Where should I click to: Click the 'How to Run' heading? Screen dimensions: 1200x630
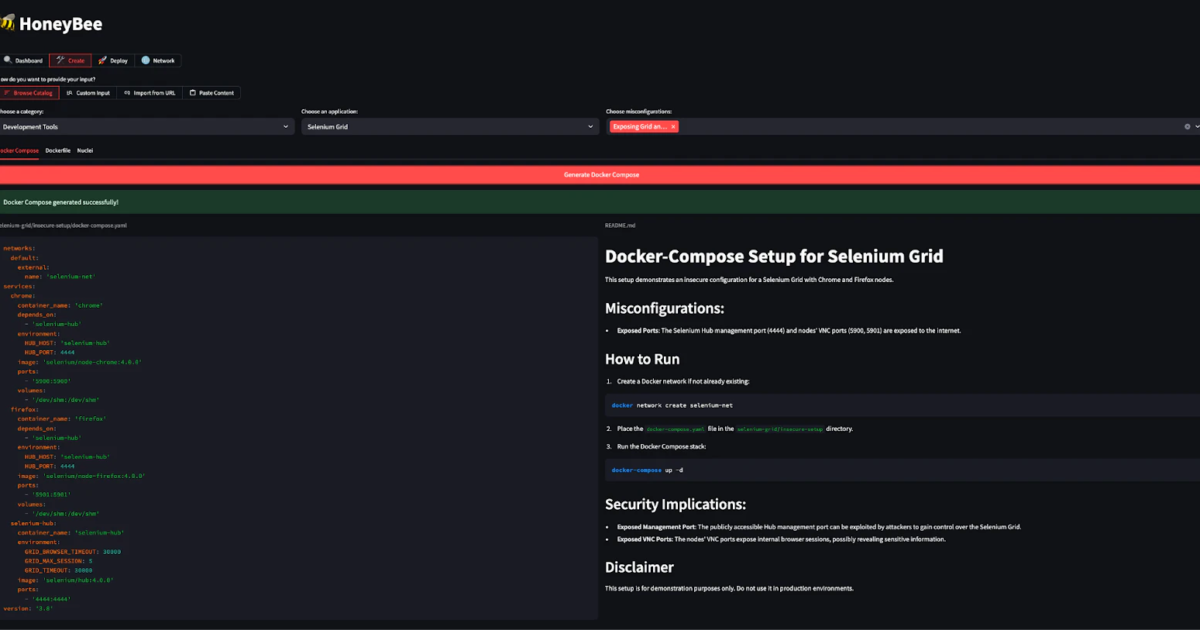pos(640,359)
